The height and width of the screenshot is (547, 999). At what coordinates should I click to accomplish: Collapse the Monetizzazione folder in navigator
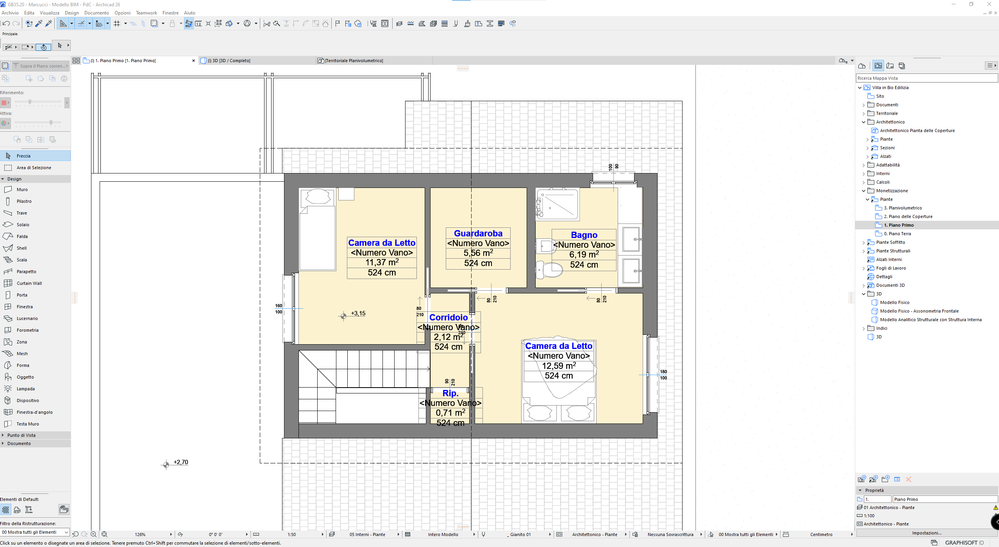coord(864,191)
